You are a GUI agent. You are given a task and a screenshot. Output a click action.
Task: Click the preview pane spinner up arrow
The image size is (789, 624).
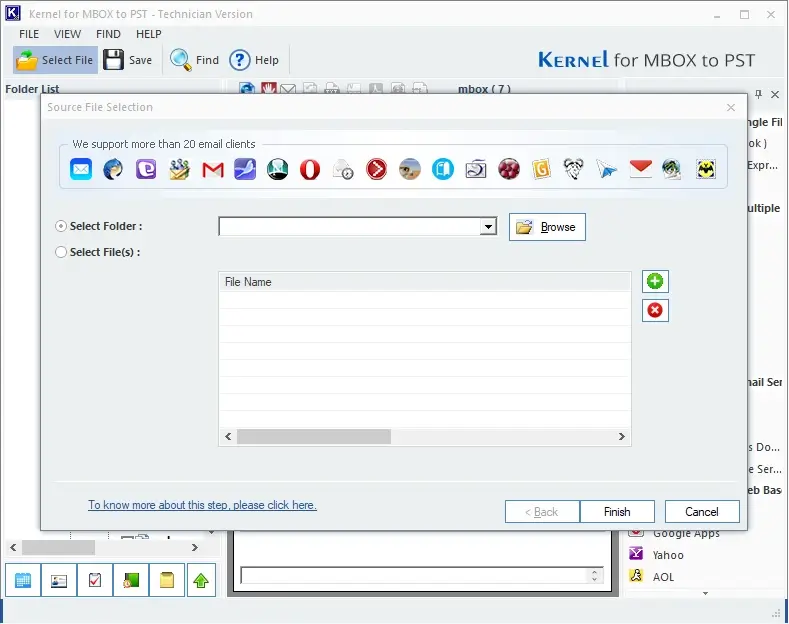(595, 572)
